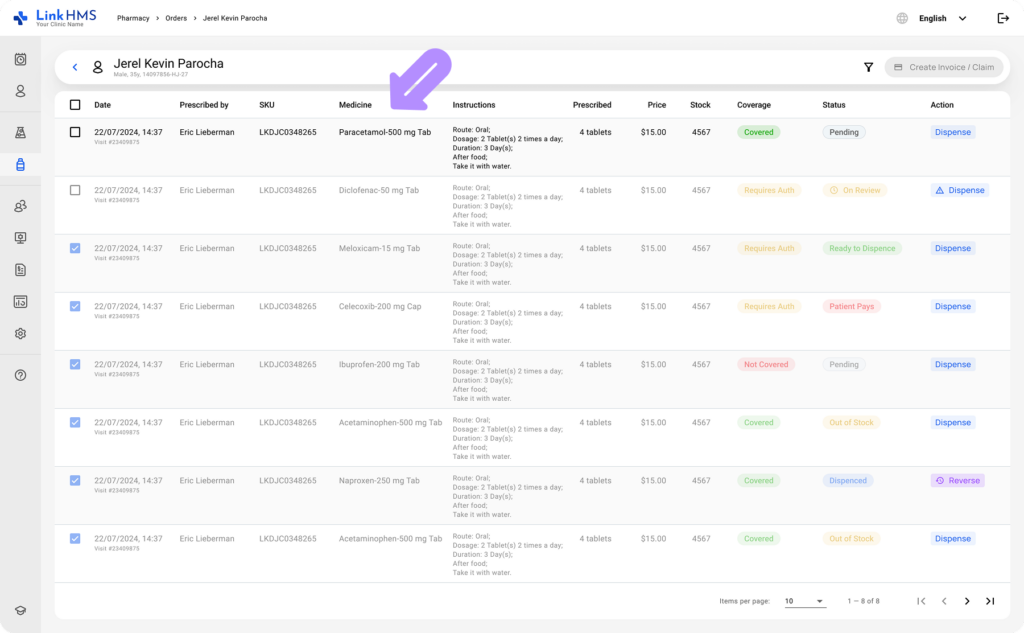Expand the Items per page dropdown
The image size is (1024, 633).
[805, 601]
